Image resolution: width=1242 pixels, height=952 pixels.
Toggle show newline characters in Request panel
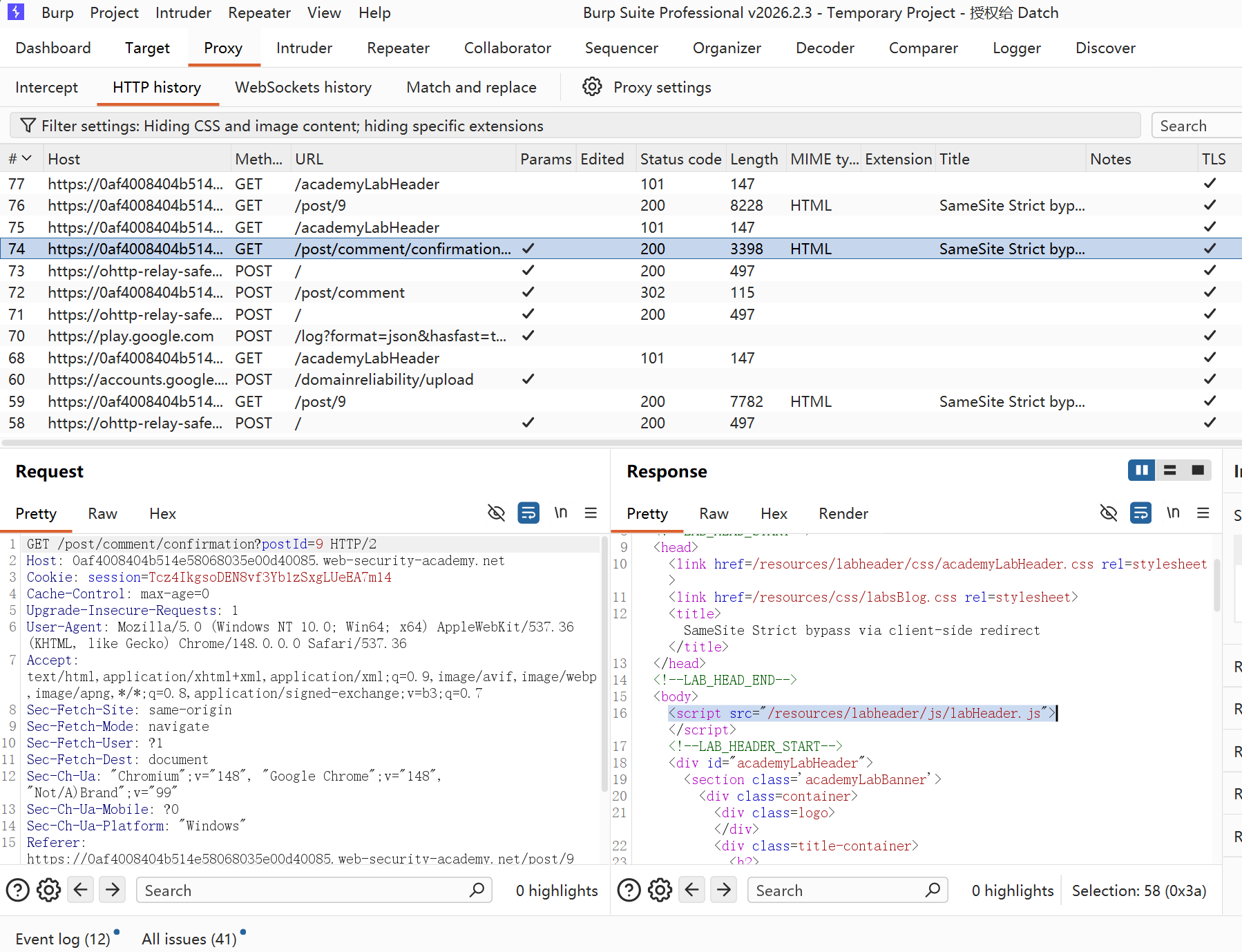pos(561,513)
